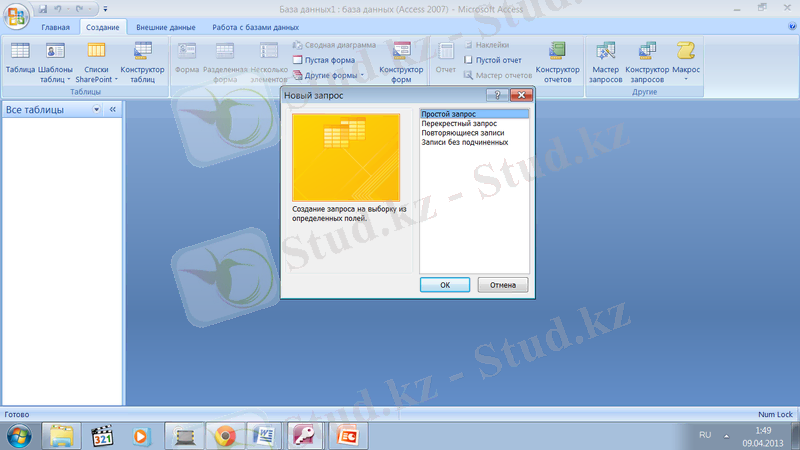800x450 pixels.
Task: Save using Quick Access toolbar icon
Action: point(43,9)
